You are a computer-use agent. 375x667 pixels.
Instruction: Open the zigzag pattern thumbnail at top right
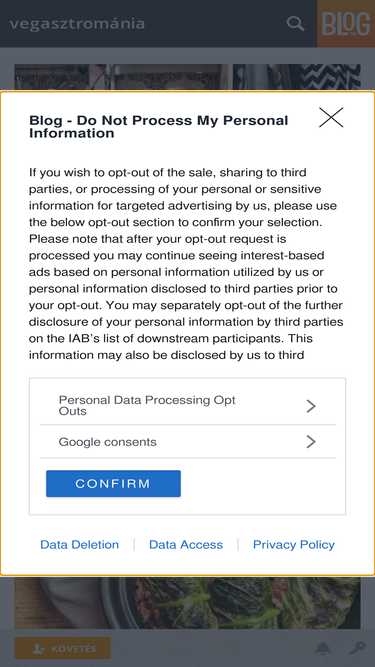point(296,77)
